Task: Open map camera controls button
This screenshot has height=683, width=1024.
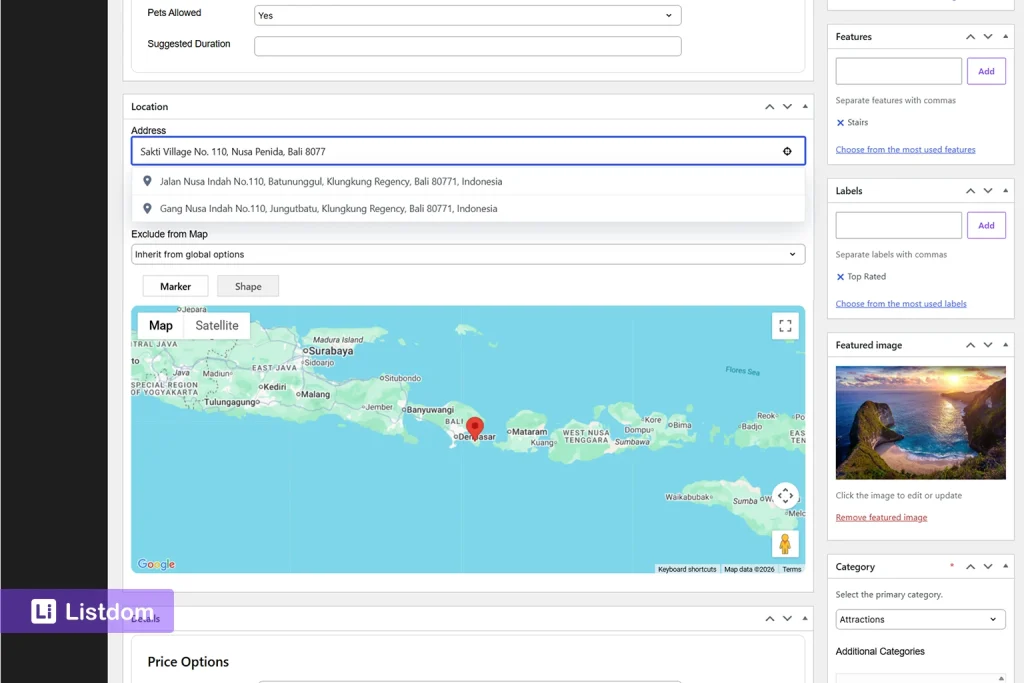Action: 785,496
